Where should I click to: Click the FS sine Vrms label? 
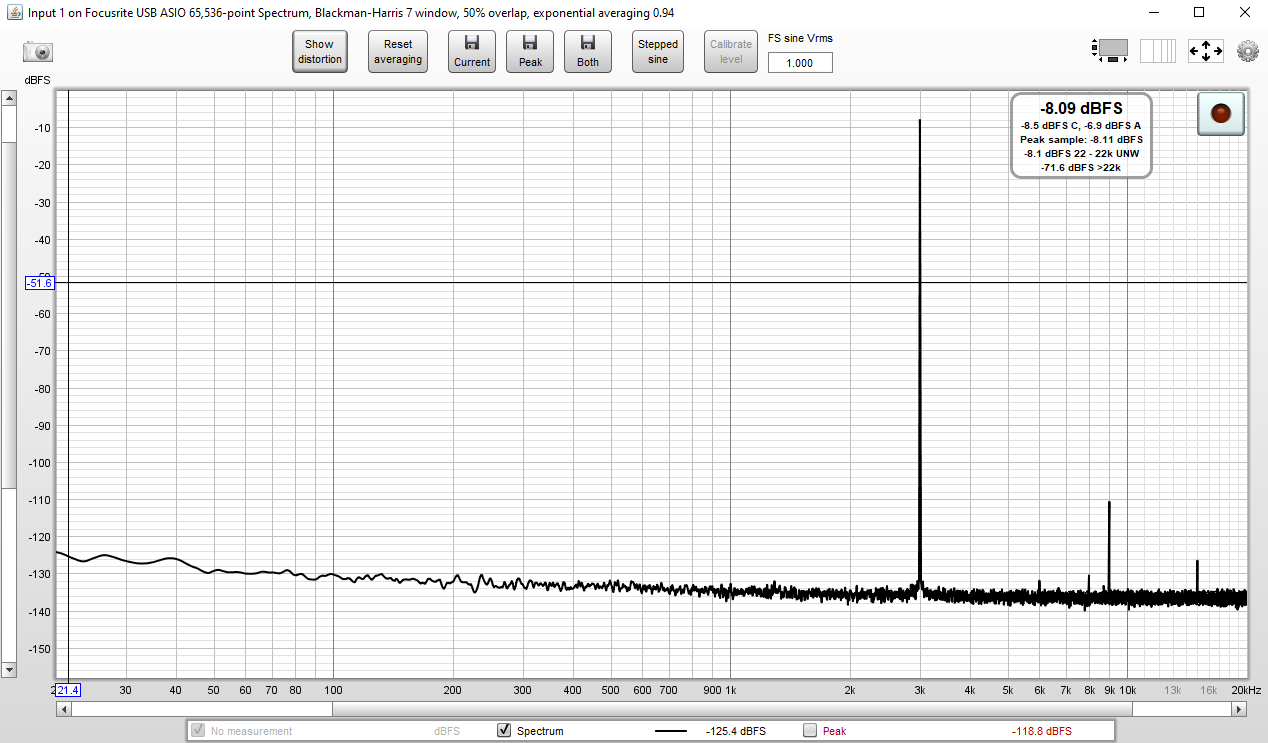pyautogui.click(x=800, y=38)
